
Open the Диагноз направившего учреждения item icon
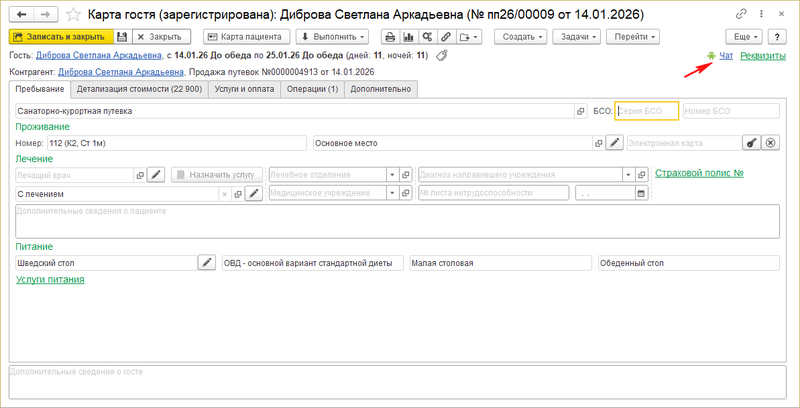click(642, 175)
